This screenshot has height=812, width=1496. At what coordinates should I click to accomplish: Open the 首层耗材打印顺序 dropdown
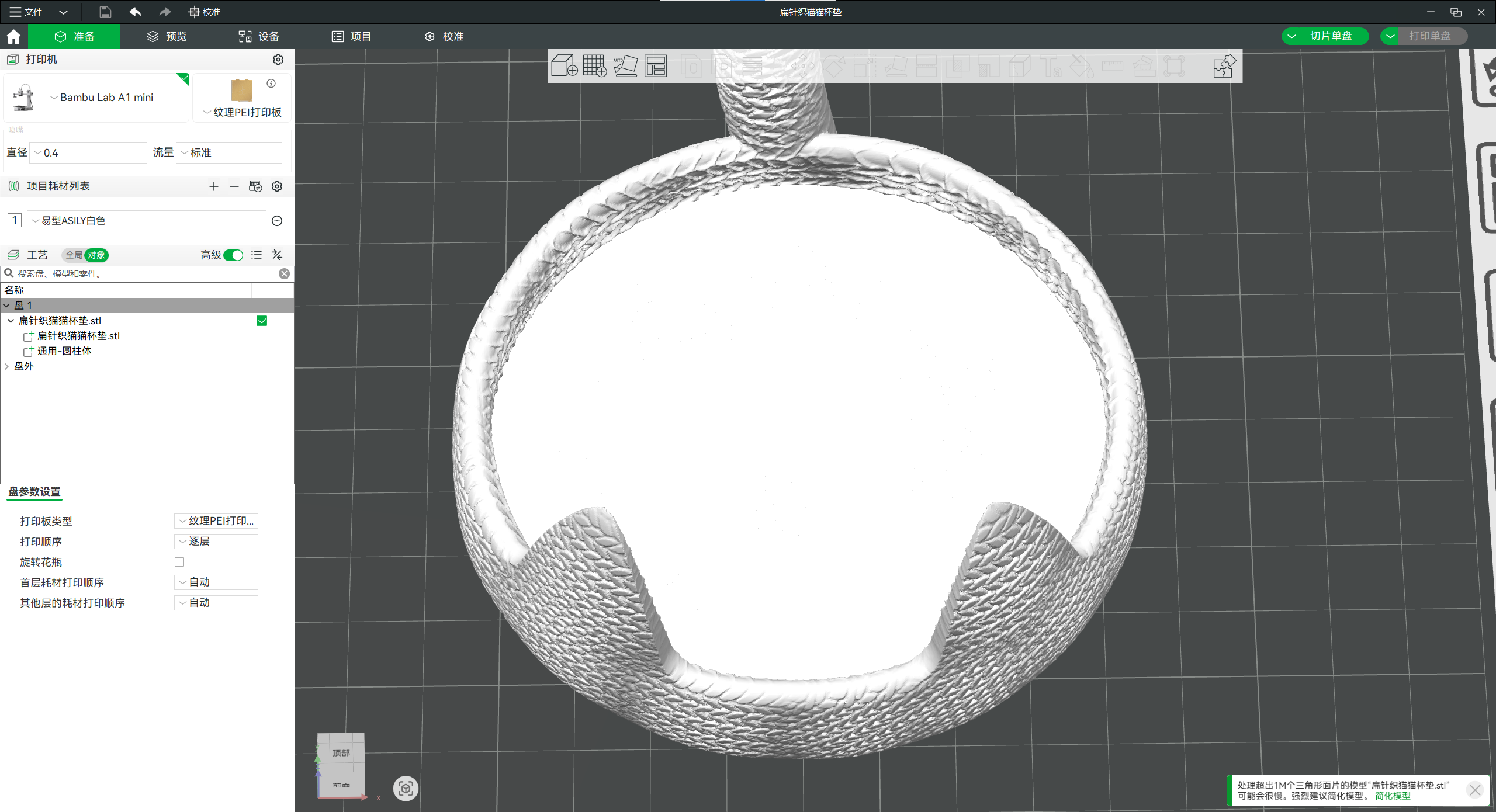(216, 582)
